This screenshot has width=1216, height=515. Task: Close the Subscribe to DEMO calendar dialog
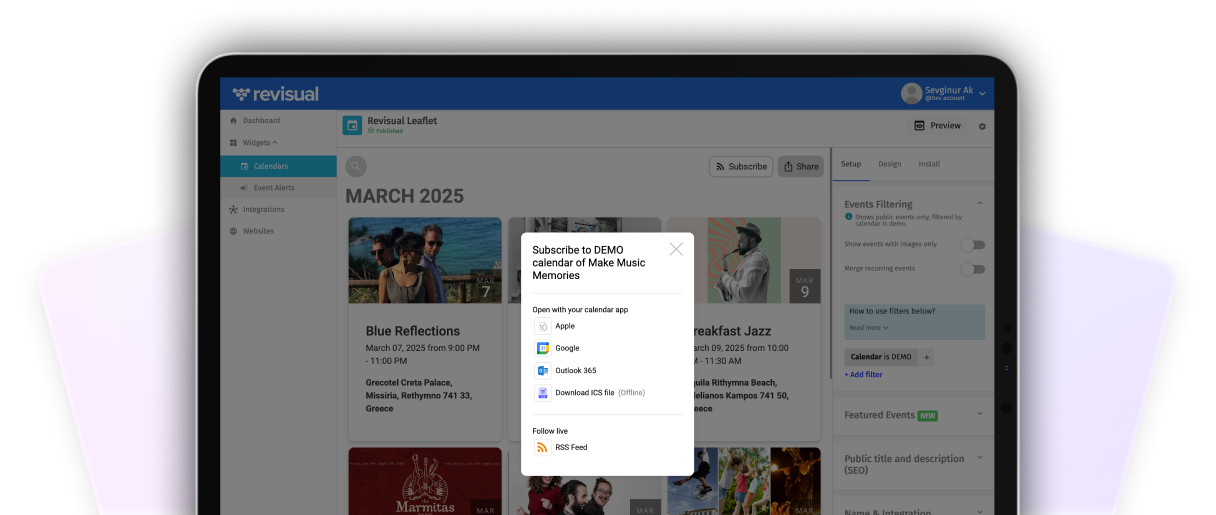click(676, 249)
